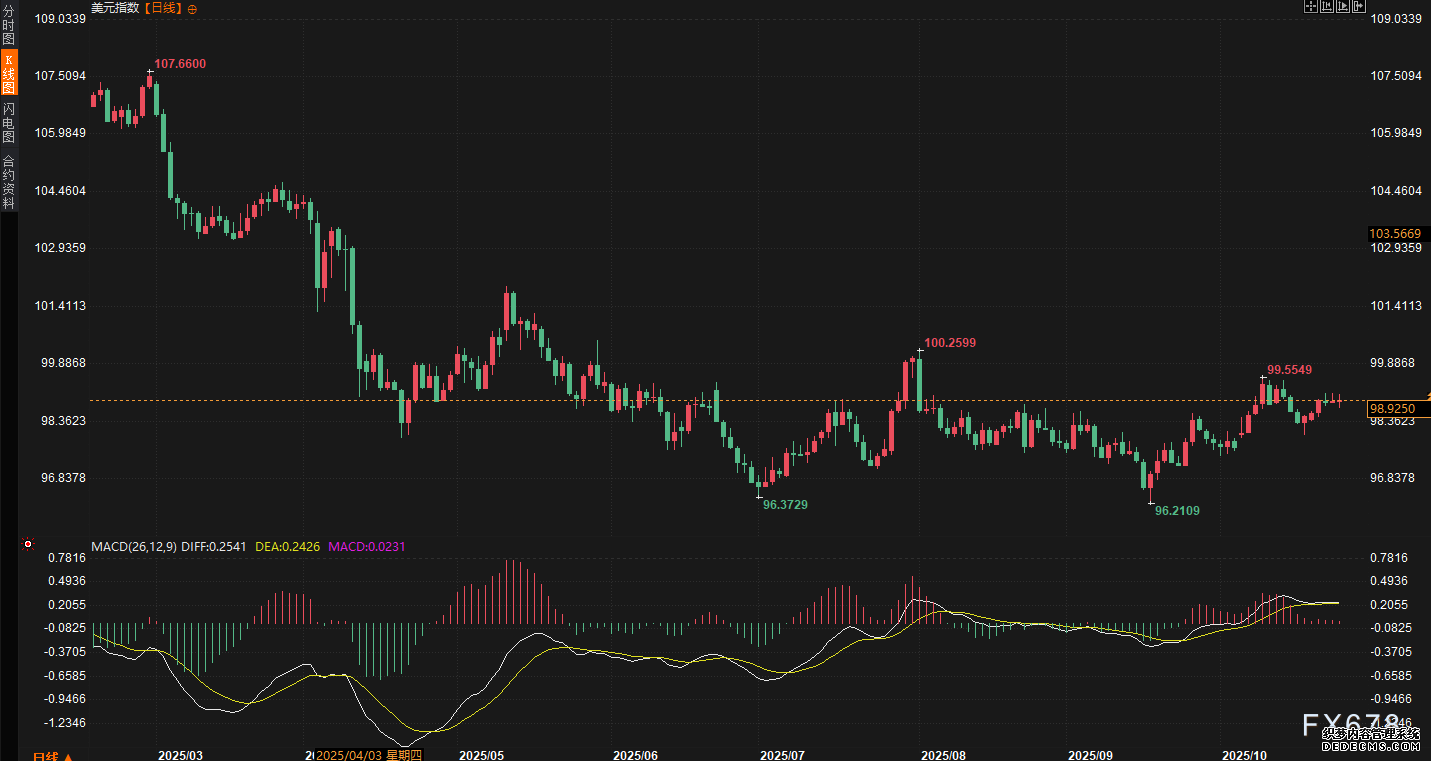This screenshot has height=761, width=1431.
Task: Switch to the 分时图 tab
Action: tap(9, 24)
